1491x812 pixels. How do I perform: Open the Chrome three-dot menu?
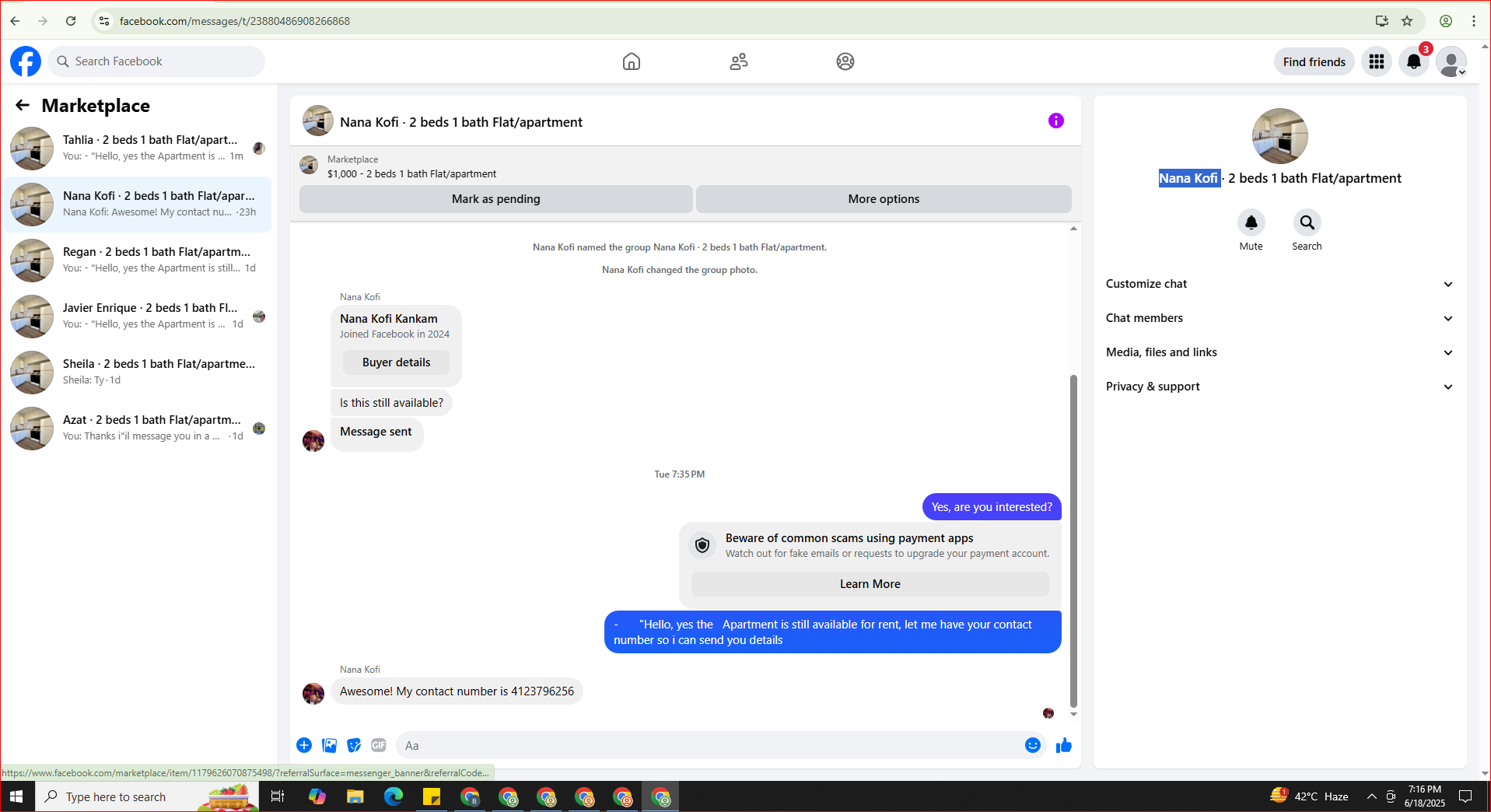[1474, 21]
